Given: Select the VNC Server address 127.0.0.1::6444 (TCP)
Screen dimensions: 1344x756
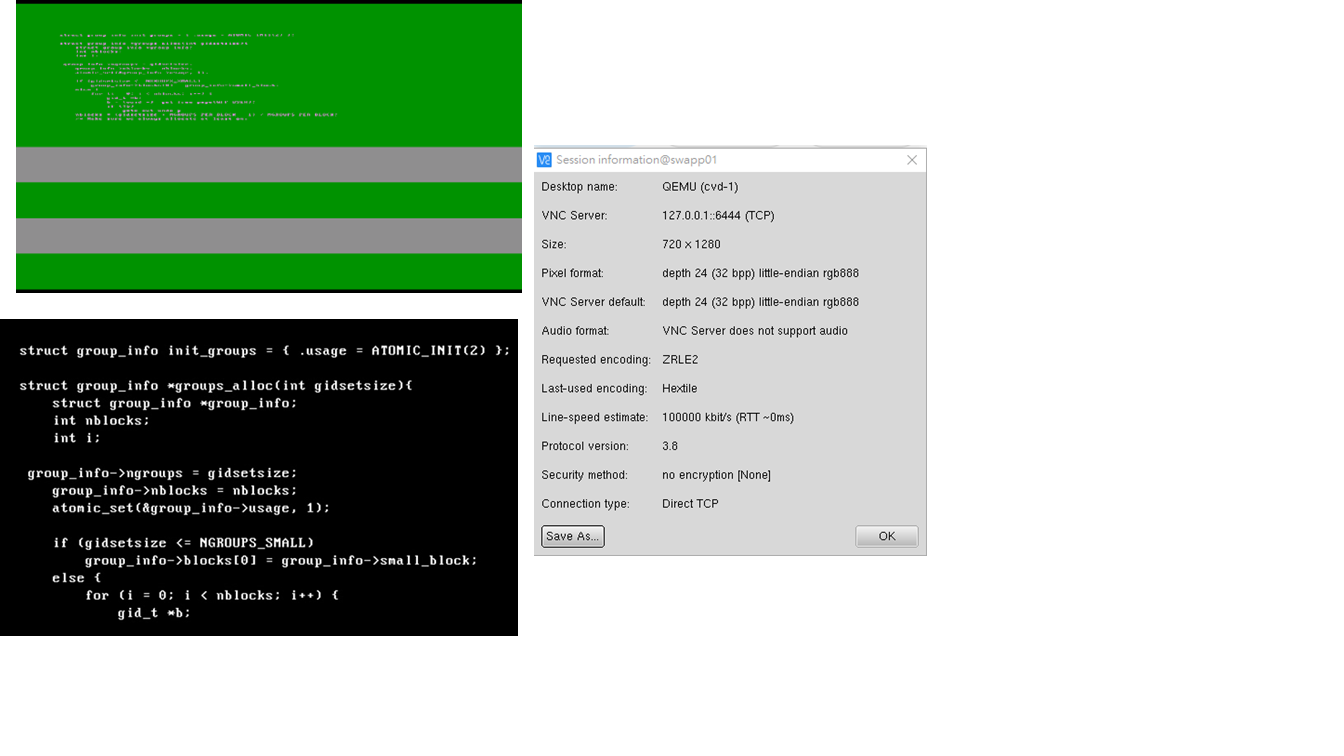Looking at the screenshot, I should pyautogui.click(x=718, y=216).
